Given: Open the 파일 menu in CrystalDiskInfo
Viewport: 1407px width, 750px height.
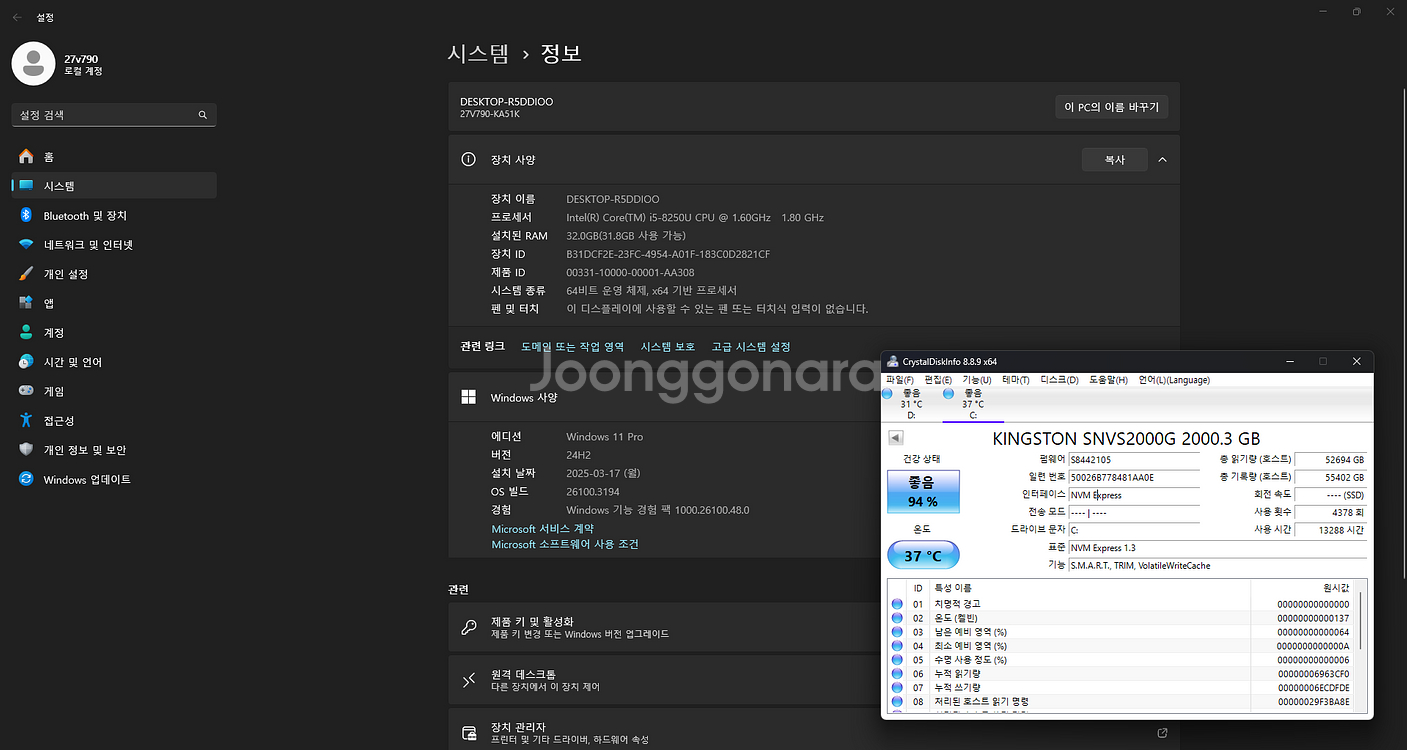Looking at the screenshot, I should (x=897, y=380).
